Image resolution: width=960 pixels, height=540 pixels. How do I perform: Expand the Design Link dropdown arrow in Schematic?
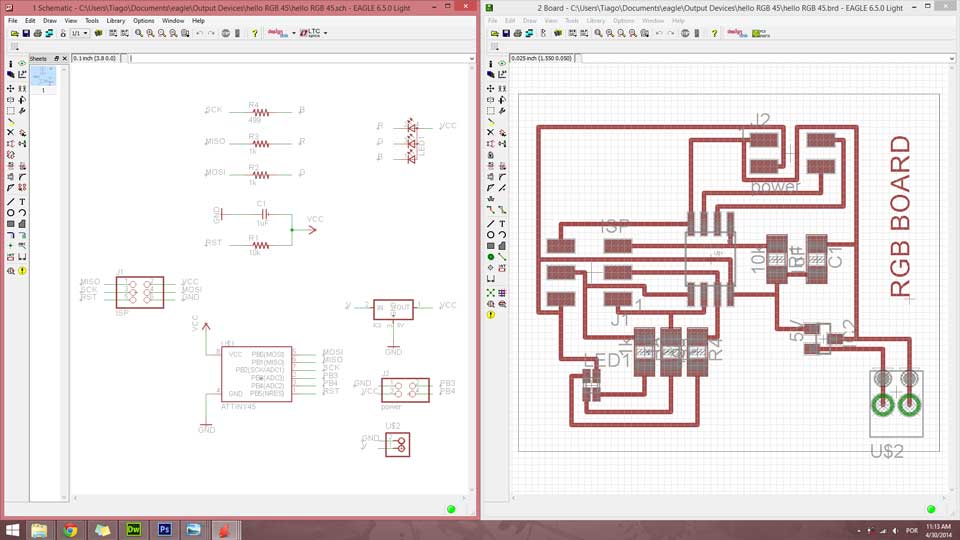coord(294,33)
